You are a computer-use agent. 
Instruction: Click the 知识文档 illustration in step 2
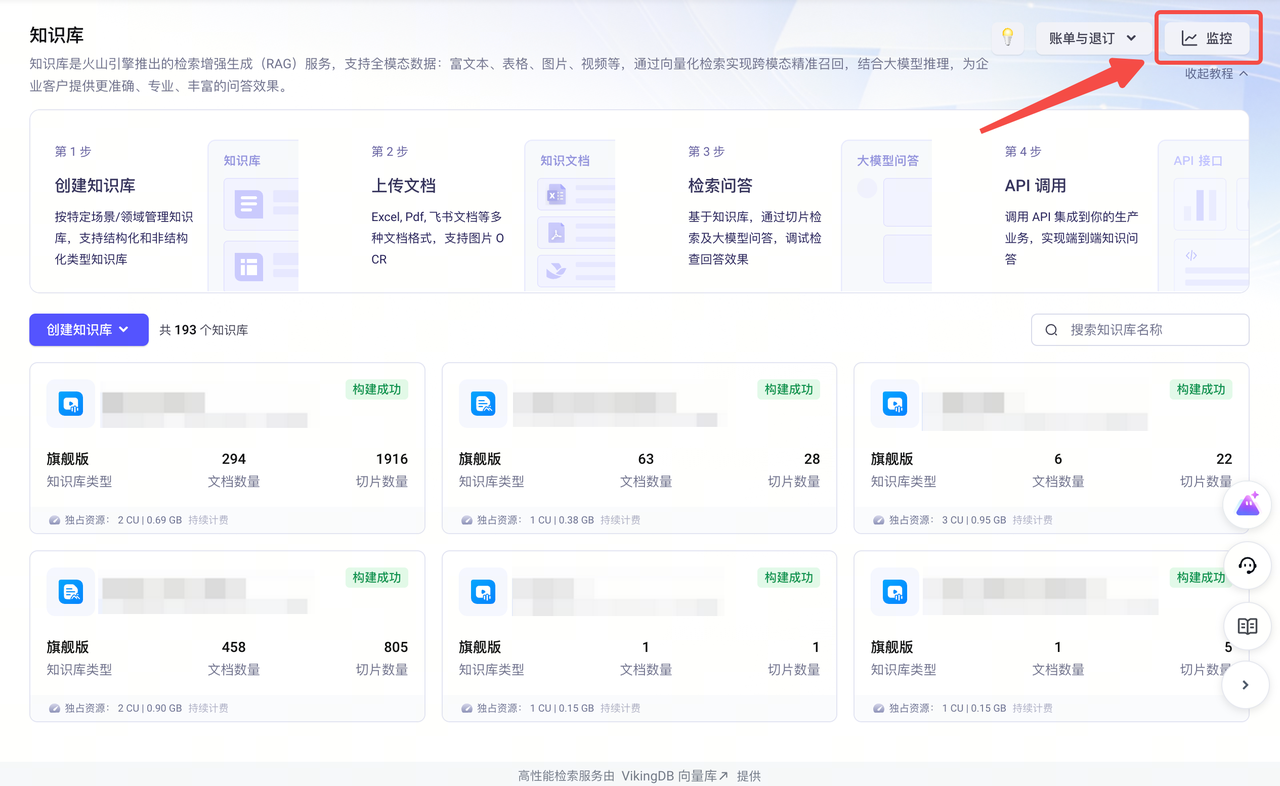pyautogui.click(x=570, y=216)
